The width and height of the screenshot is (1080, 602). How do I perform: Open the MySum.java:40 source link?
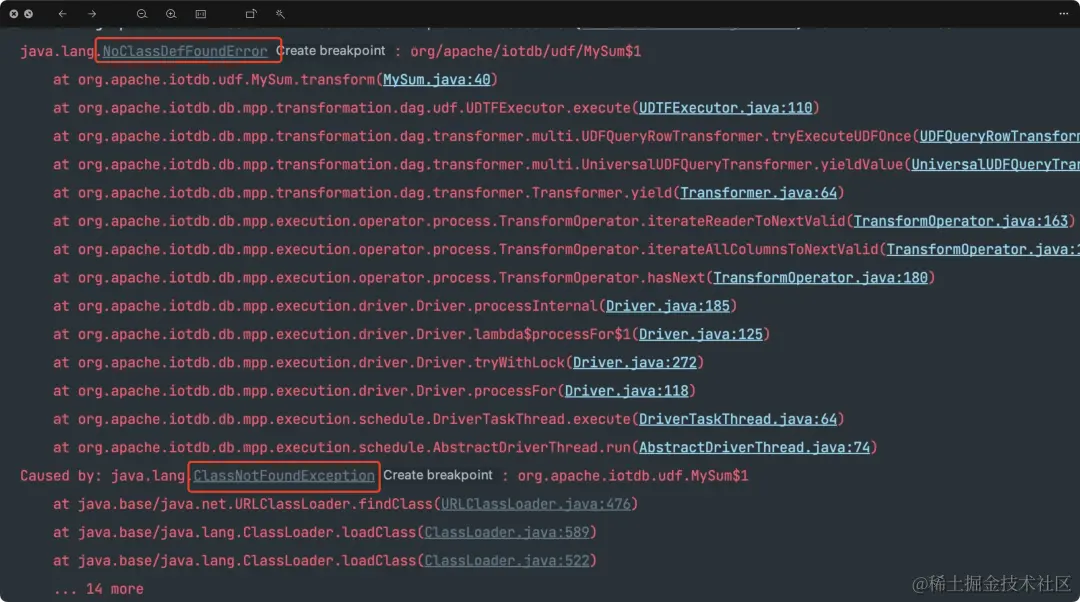coord(437,80)
